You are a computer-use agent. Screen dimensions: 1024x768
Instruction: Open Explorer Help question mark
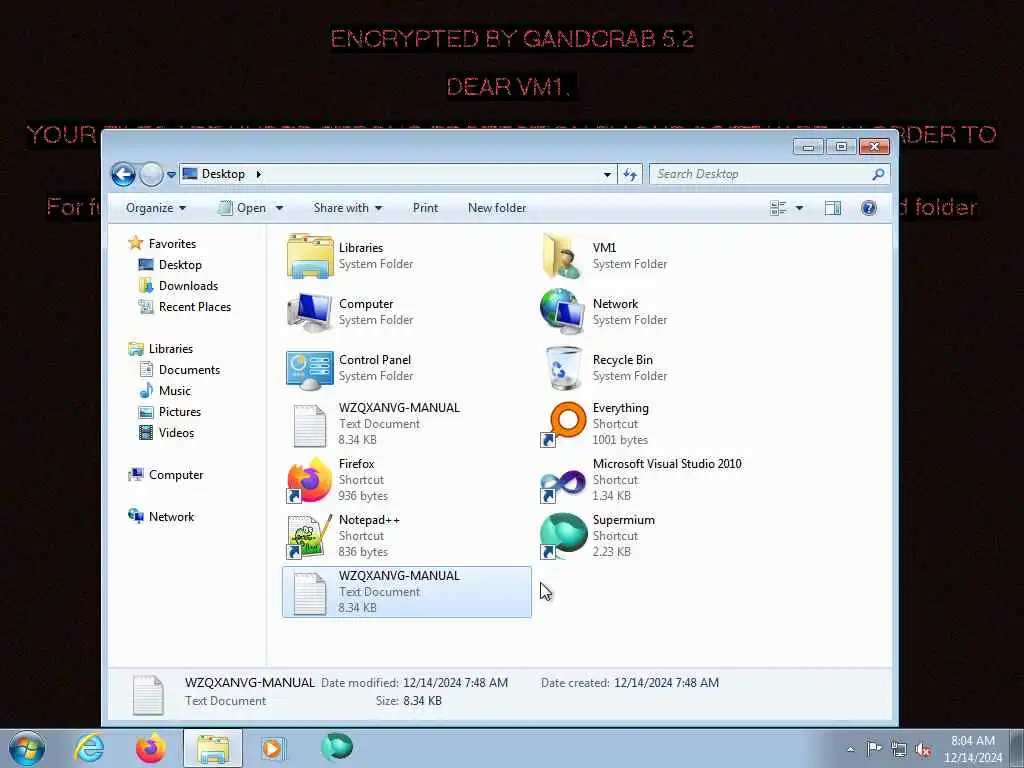(869, 208)
